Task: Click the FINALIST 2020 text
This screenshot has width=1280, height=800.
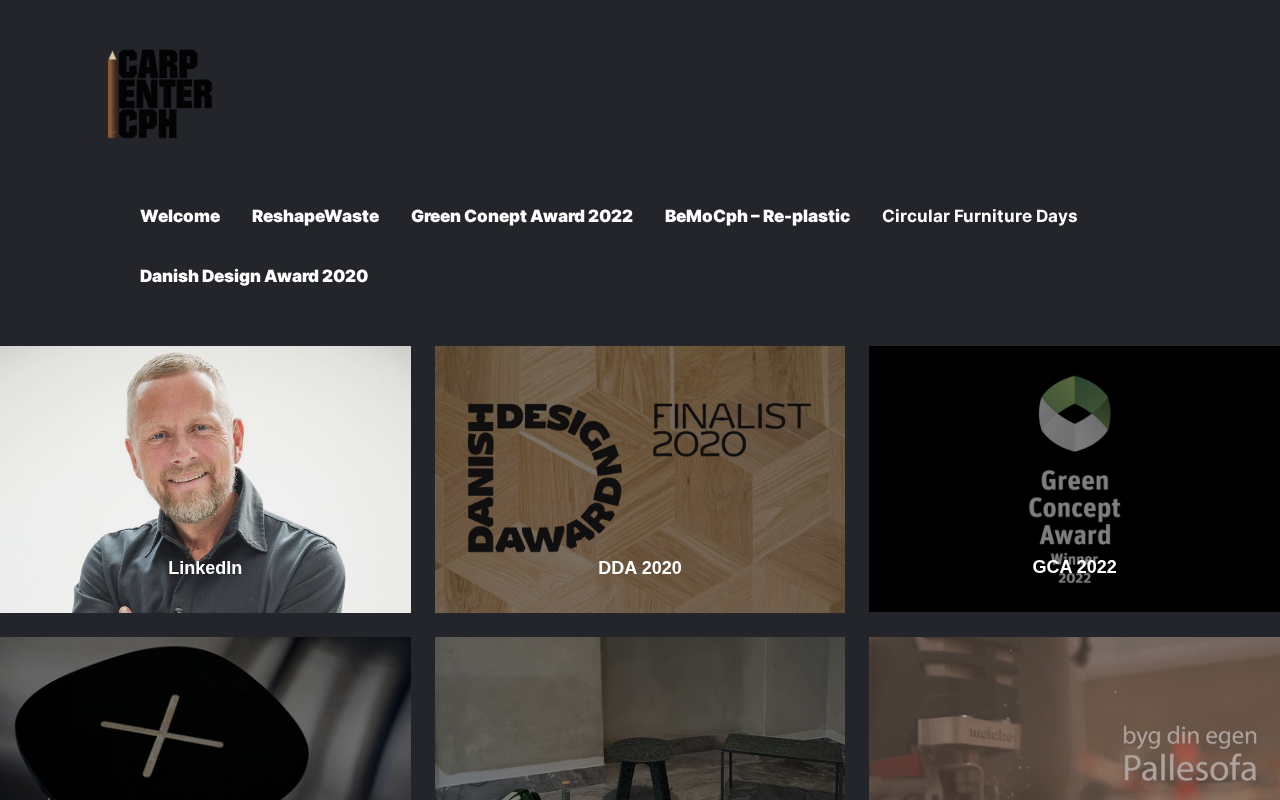Action: tap(732, 430)
